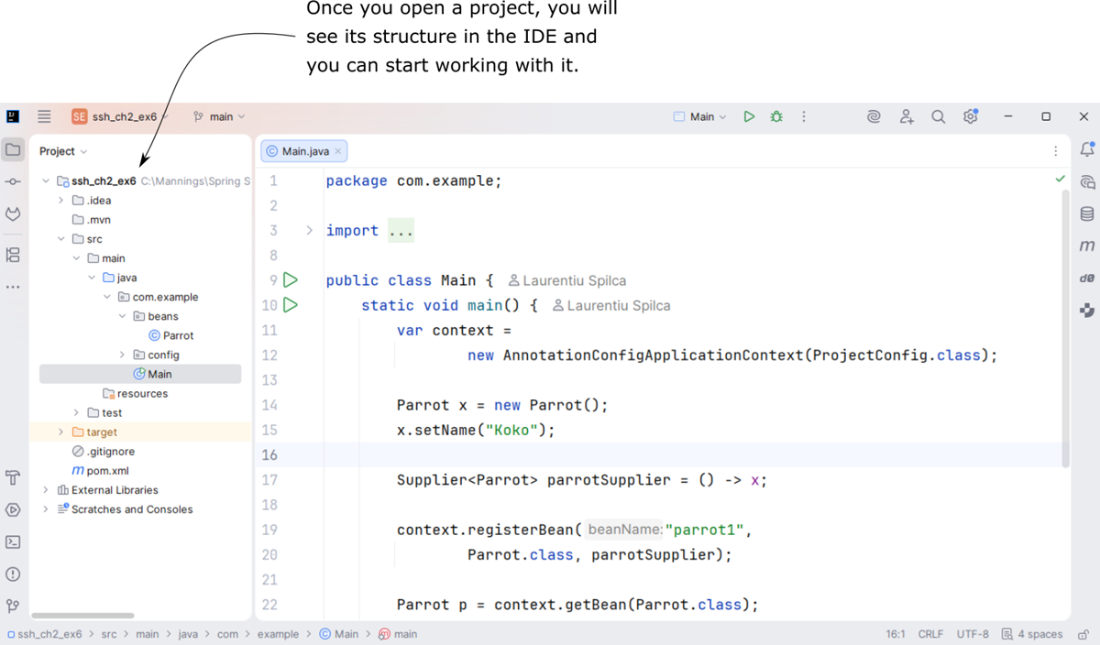This screenshot has width=1100, height=645.
Task: Open the AI Assistant swirl icon in title bar
Action: click(x=873, y=117)
